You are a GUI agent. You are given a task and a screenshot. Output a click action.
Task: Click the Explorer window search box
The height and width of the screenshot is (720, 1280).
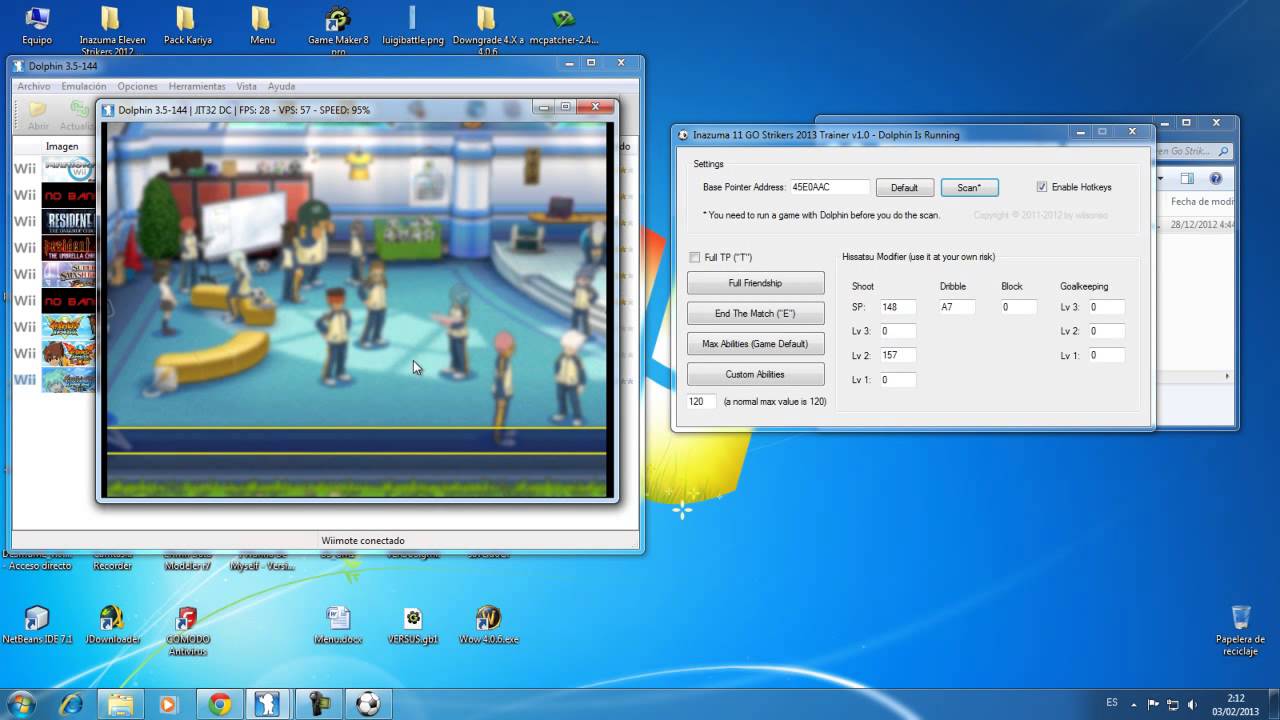pyautogui.click(x=1193, y=152)
